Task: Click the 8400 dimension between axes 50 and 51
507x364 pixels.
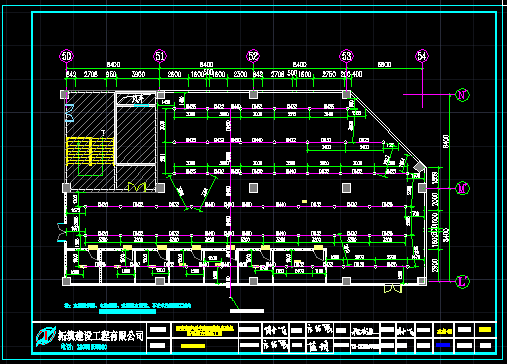Action: 113,64
